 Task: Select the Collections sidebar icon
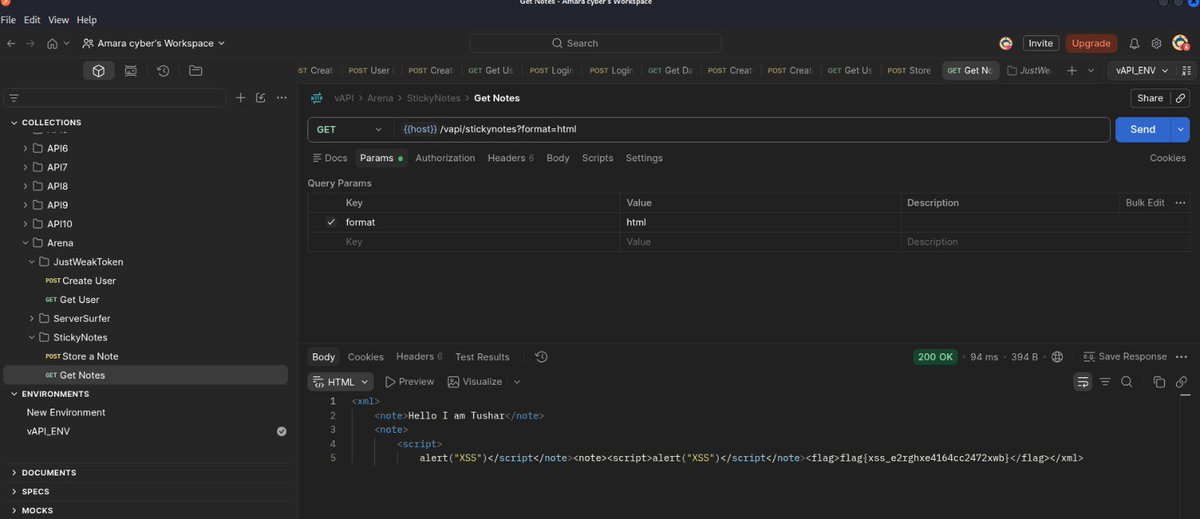pyautogui.click(x=98, y=71)
